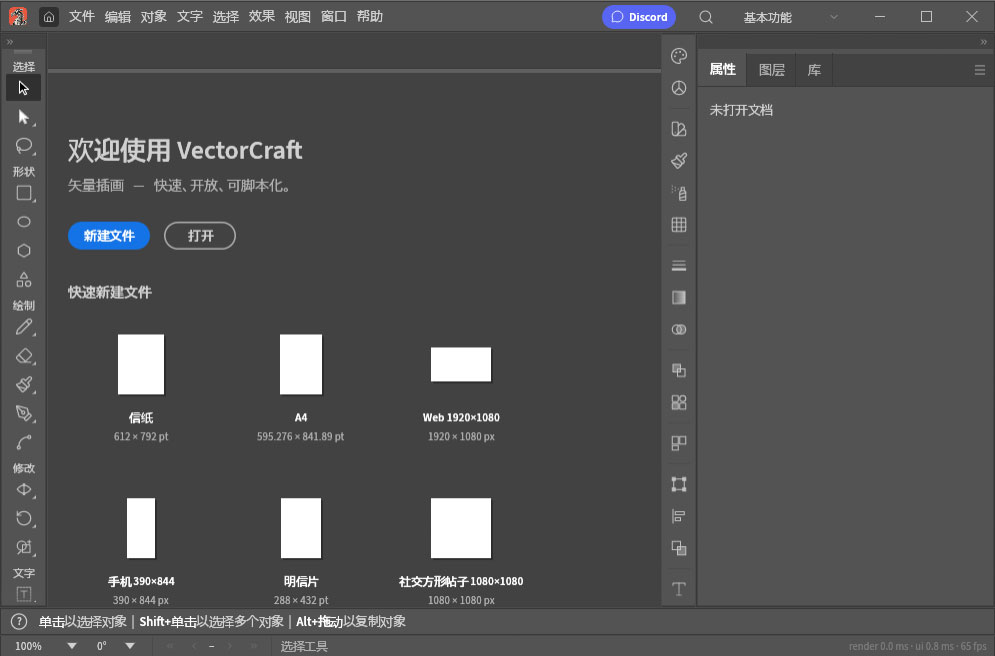Open the stroke lines panel
Screen dimensions: 995x656
[x=679, y=266]
